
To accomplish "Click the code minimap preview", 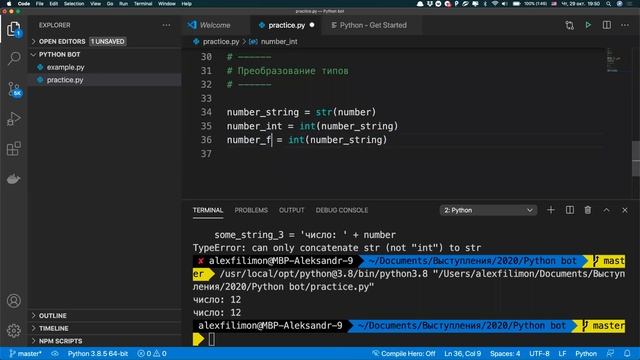I will (613, 60).
